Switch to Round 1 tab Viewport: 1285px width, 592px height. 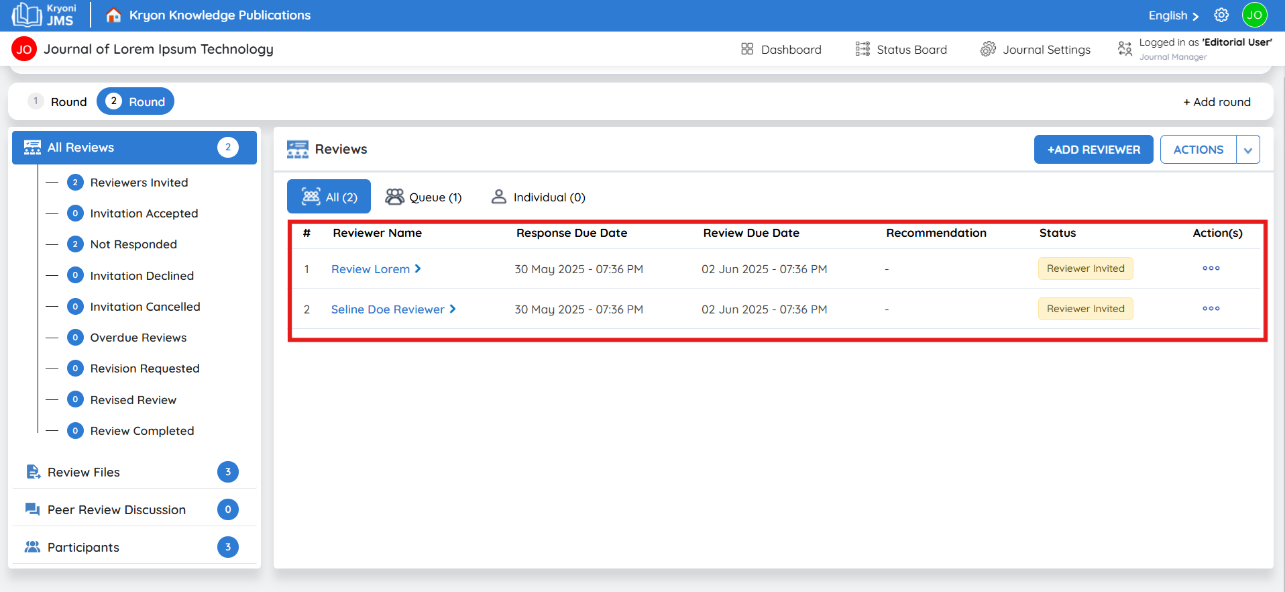(58, 101)
